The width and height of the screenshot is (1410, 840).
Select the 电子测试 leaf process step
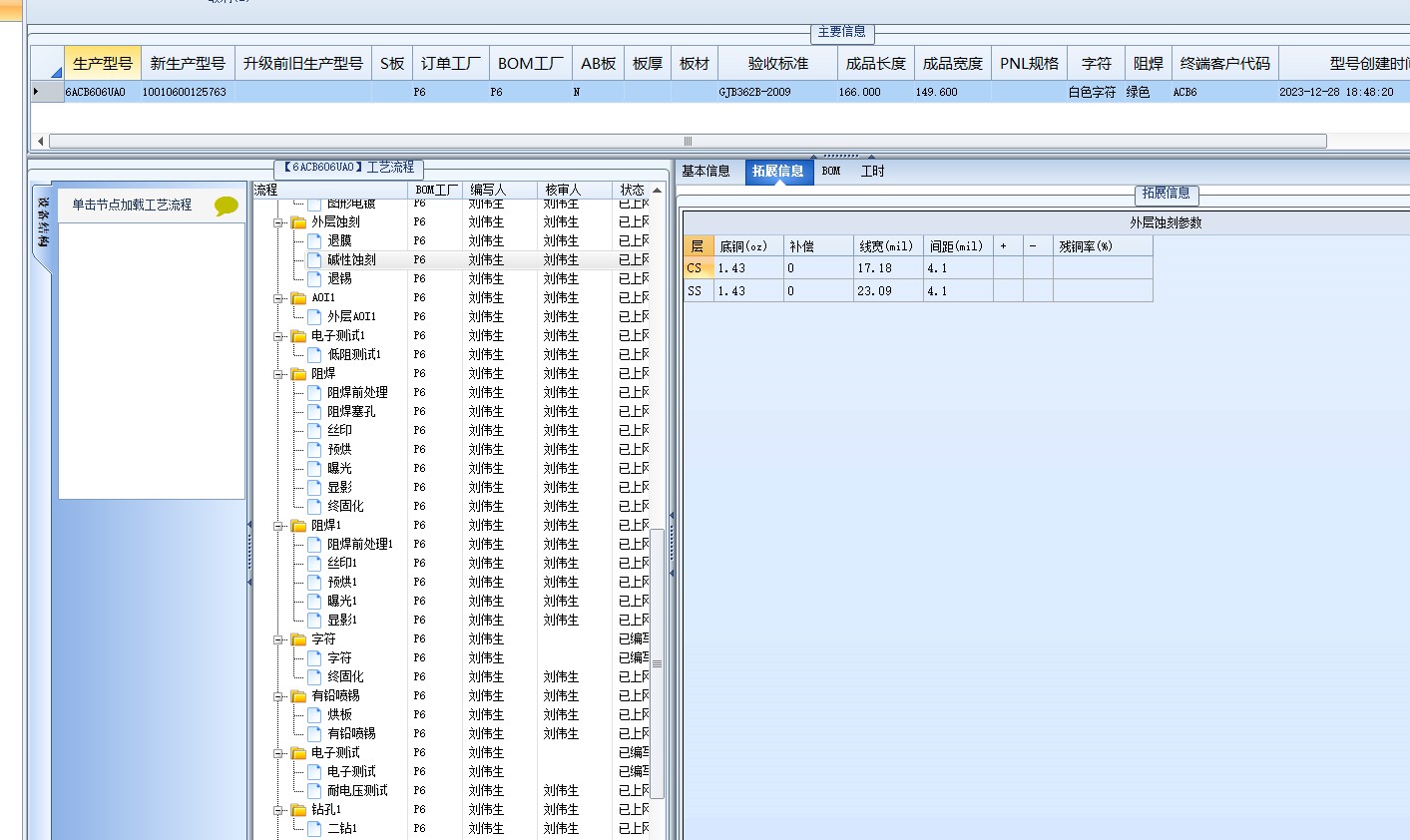click(352, 771)
